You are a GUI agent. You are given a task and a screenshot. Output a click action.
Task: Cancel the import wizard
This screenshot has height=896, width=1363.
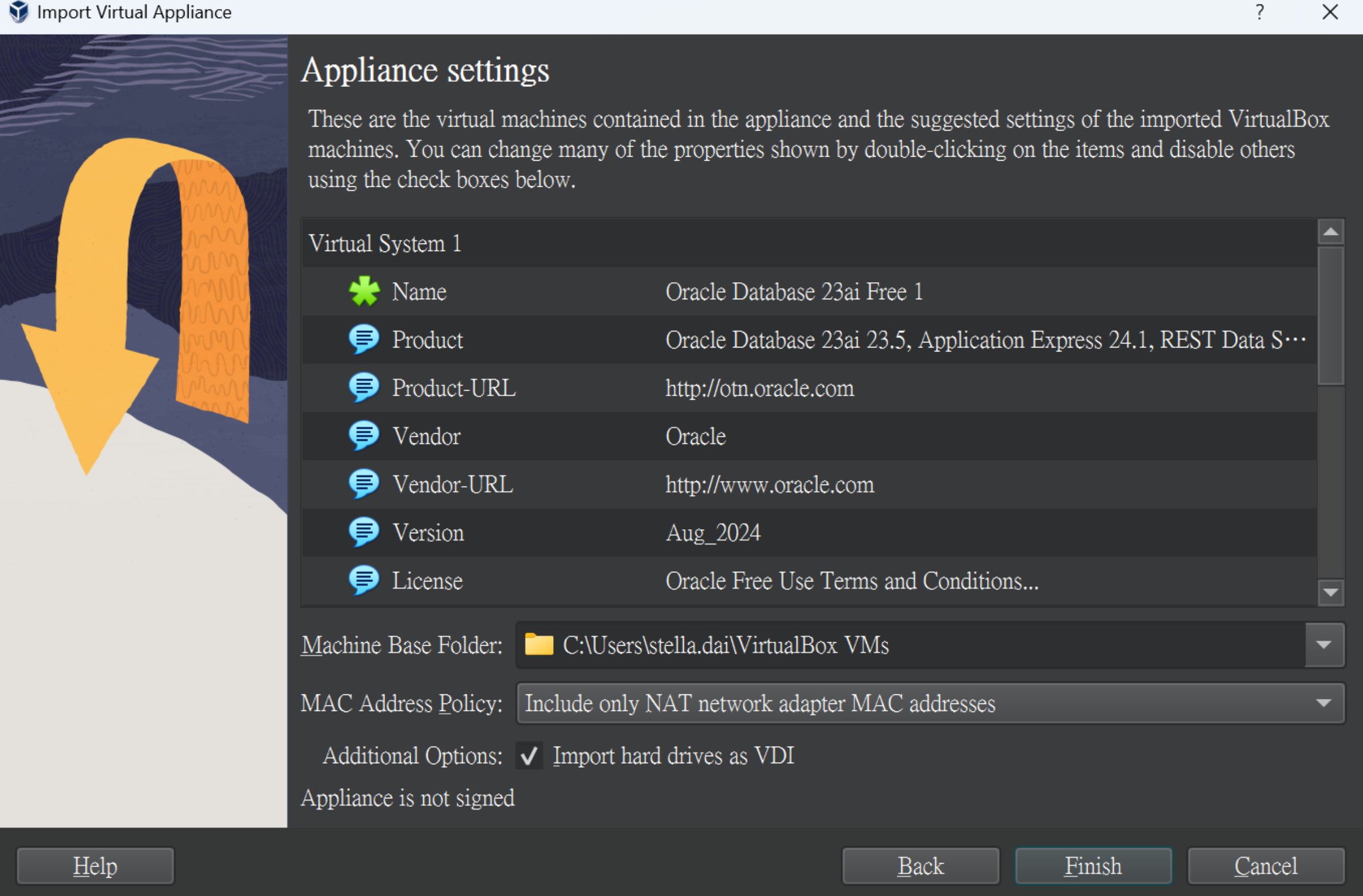coord(1266,866)
